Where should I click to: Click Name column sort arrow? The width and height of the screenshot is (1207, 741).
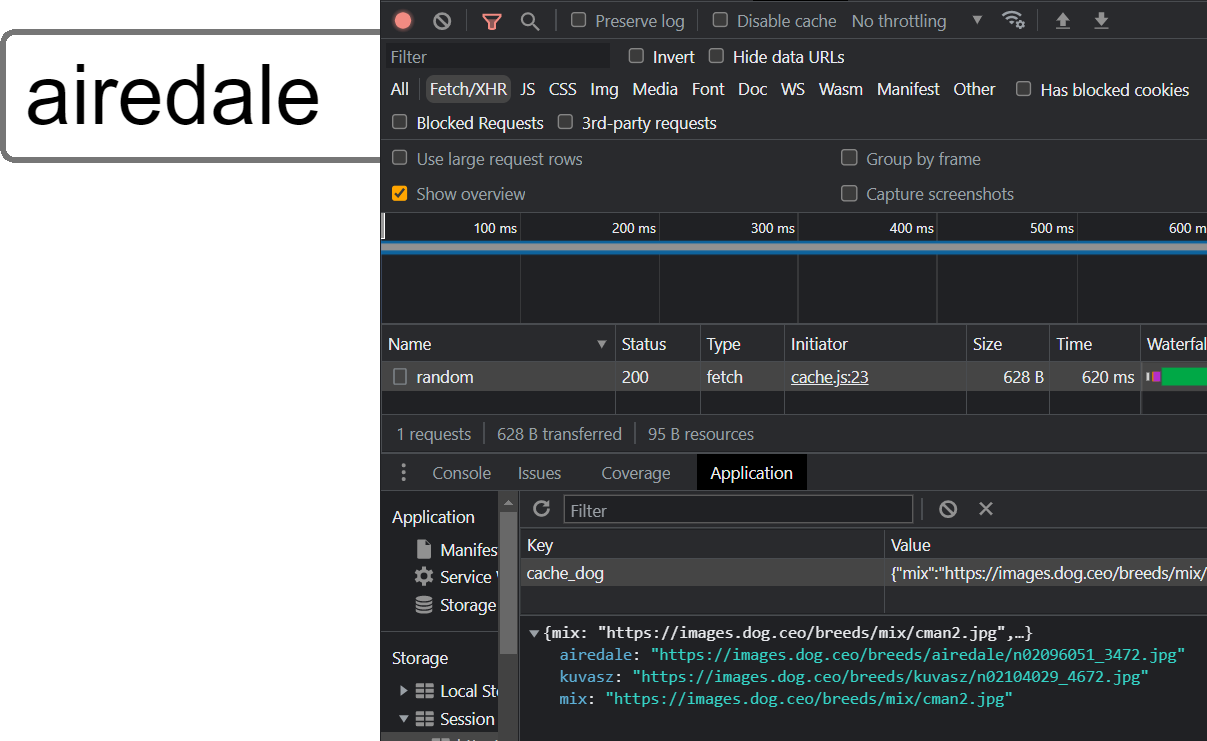click(602, 344)
